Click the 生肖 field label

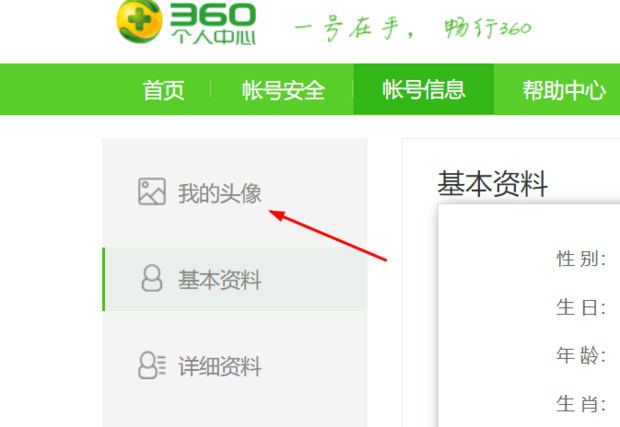coord(581,404)
